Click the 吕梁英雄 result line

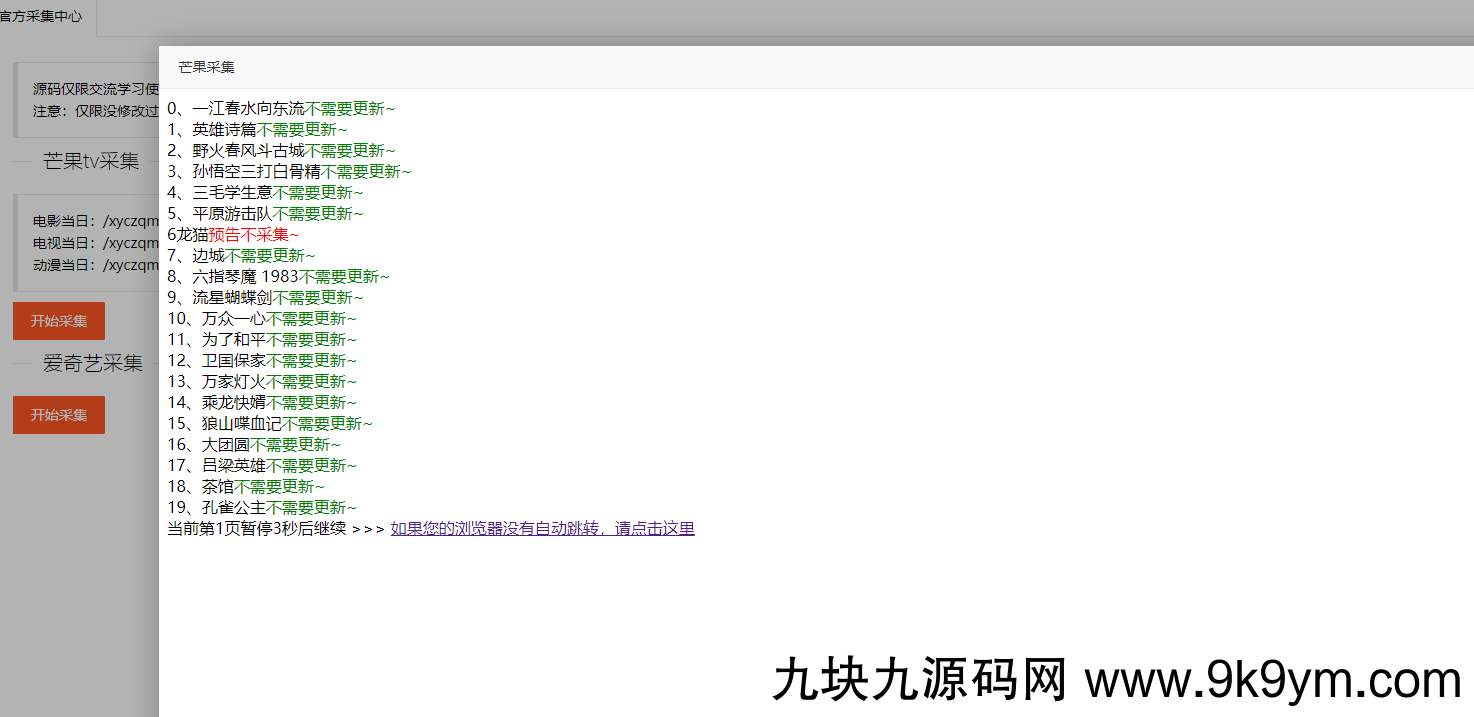233,466
